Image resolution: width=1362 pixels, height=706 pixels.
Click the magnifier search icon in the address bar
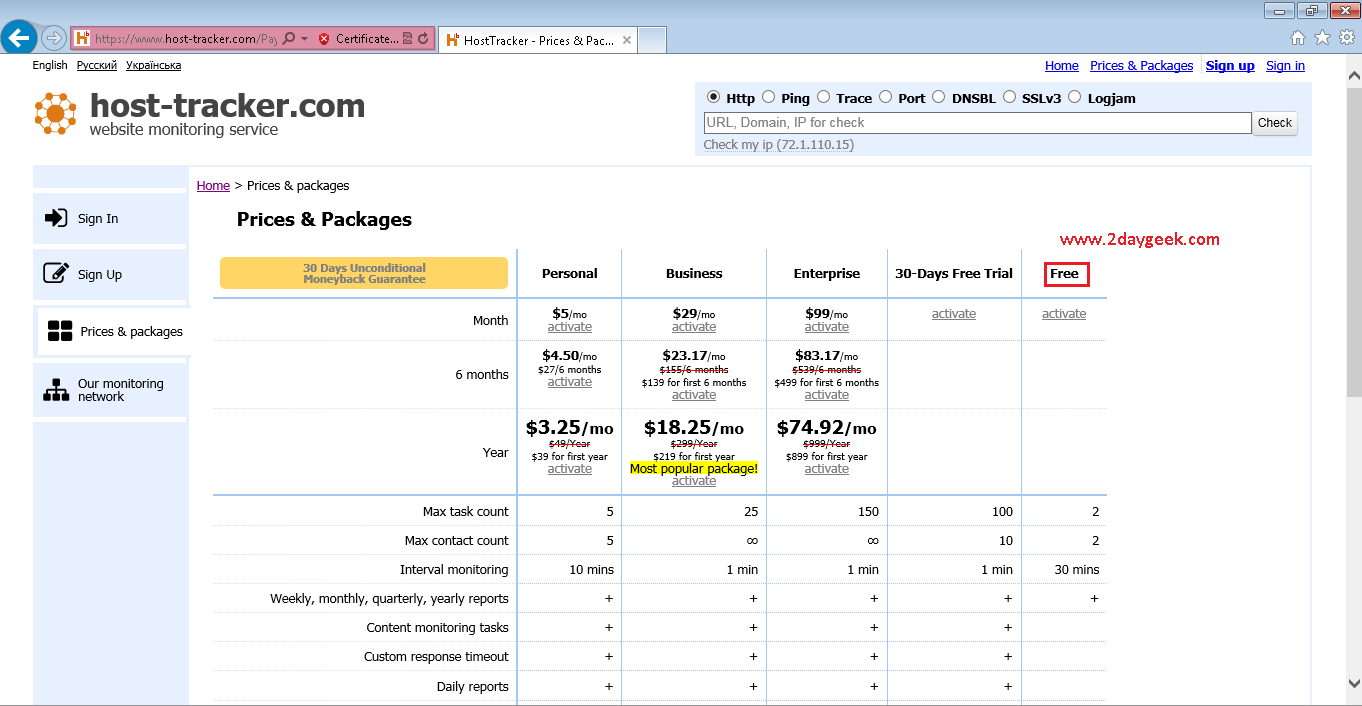(x=289, y=39)
